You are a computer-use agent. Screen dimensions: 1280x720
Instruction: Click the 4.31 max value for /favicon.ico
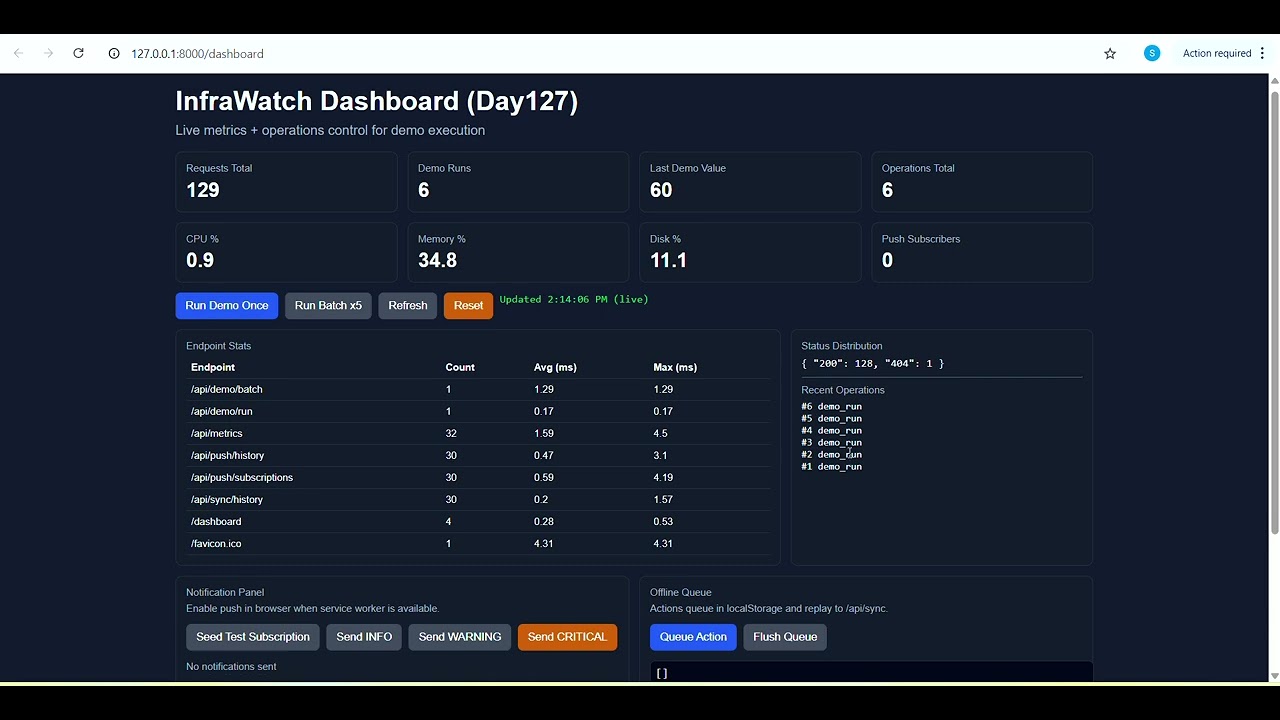click(x=663, y=543)
